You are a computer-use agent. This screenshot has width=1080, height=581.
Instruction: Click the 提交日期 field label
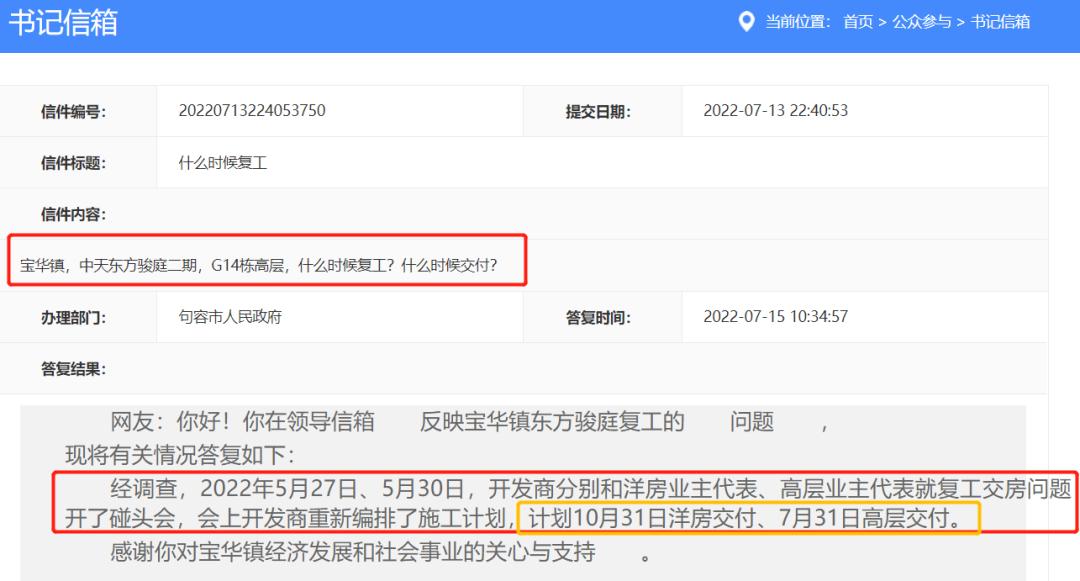pos(598,111)
